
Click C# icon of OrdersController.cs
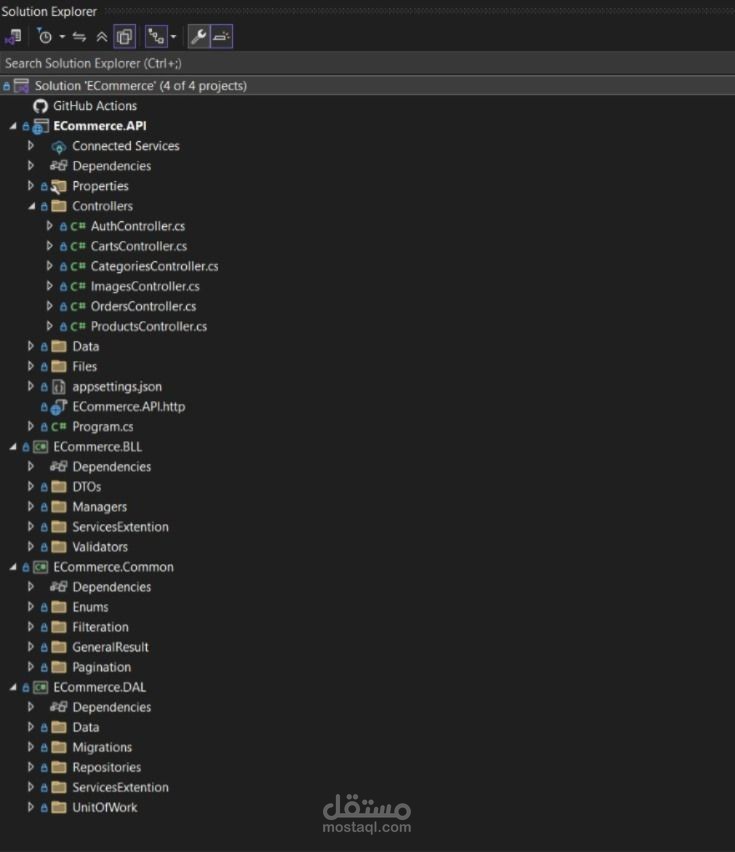pos(78,306)
